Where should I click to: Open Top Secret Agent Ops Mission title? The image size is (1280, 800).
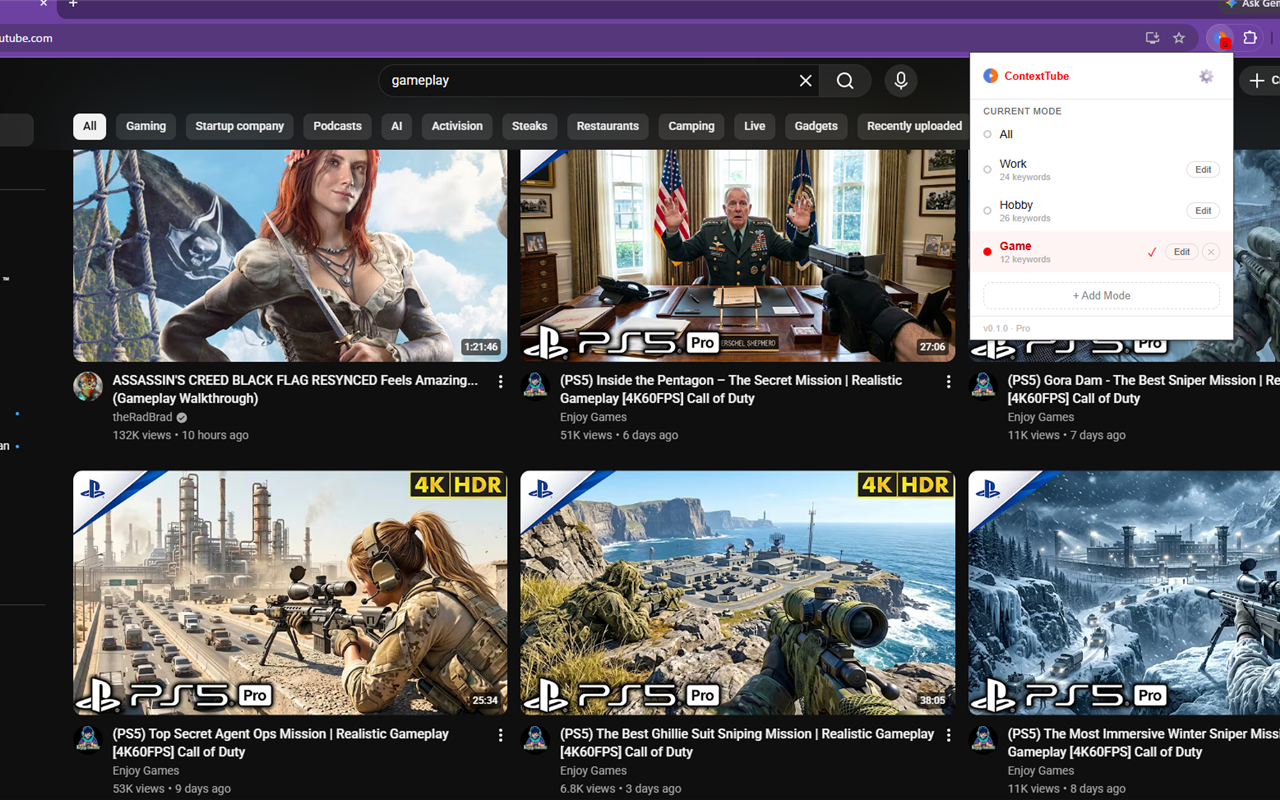click(281, 743)
